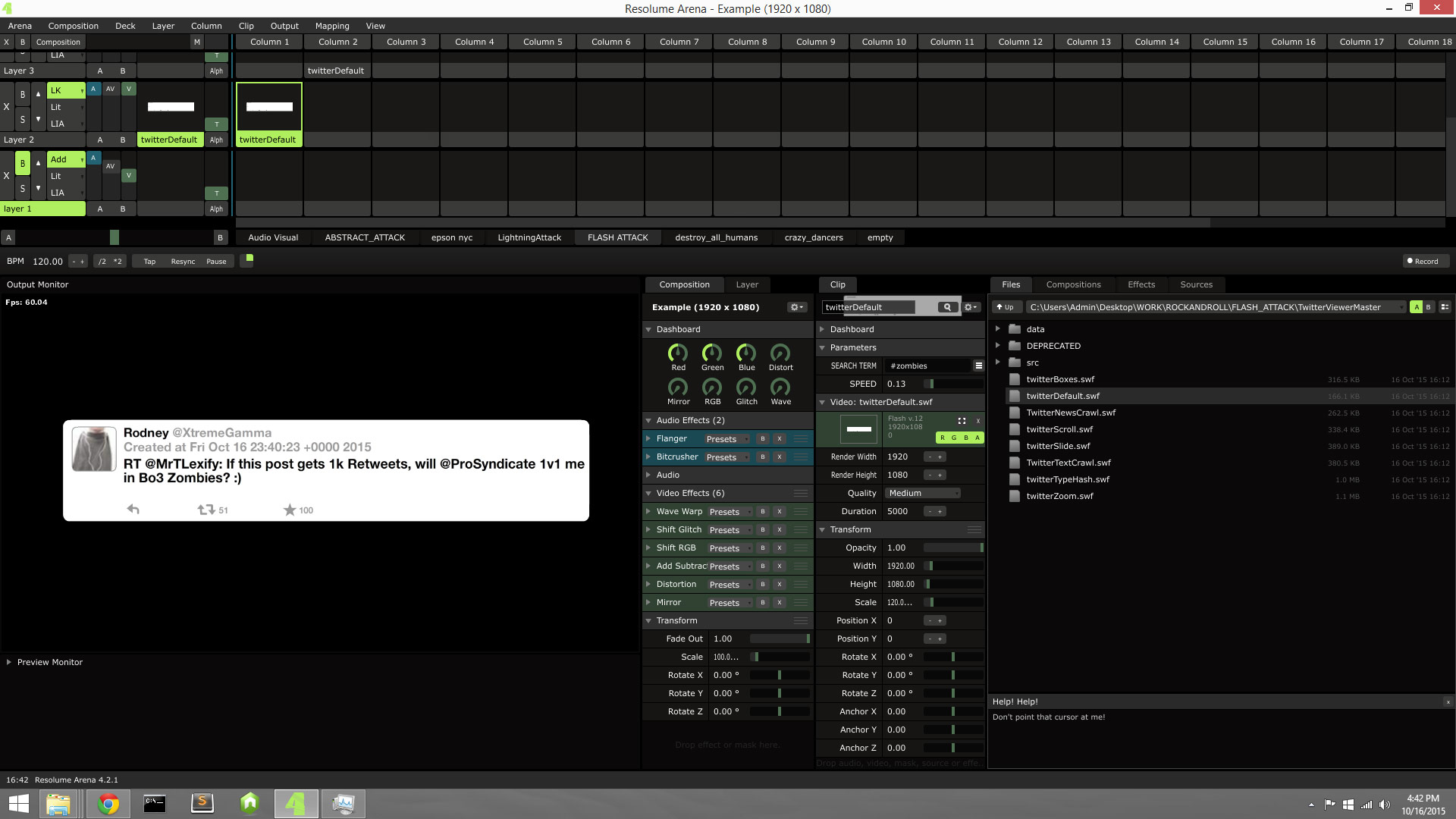Switch to the Sources tab
The image size is (1456, 819).
tap(1196, 284)
